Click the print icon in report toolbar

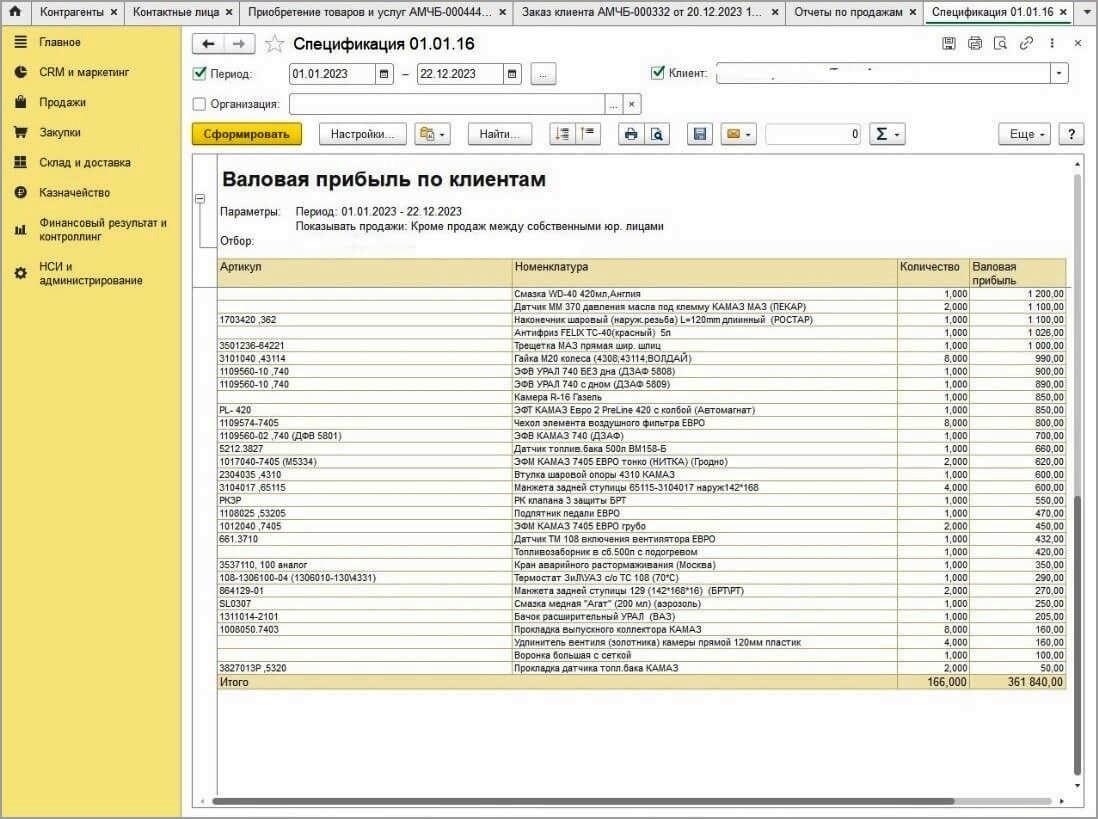(x=630, y=134)
